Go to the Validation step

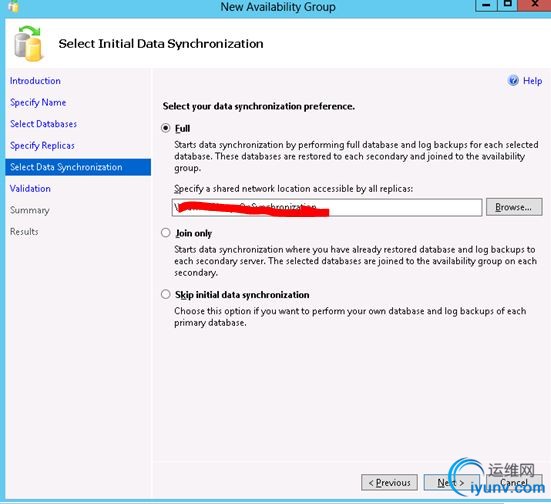pyautogui.click(x=30, y=189)
